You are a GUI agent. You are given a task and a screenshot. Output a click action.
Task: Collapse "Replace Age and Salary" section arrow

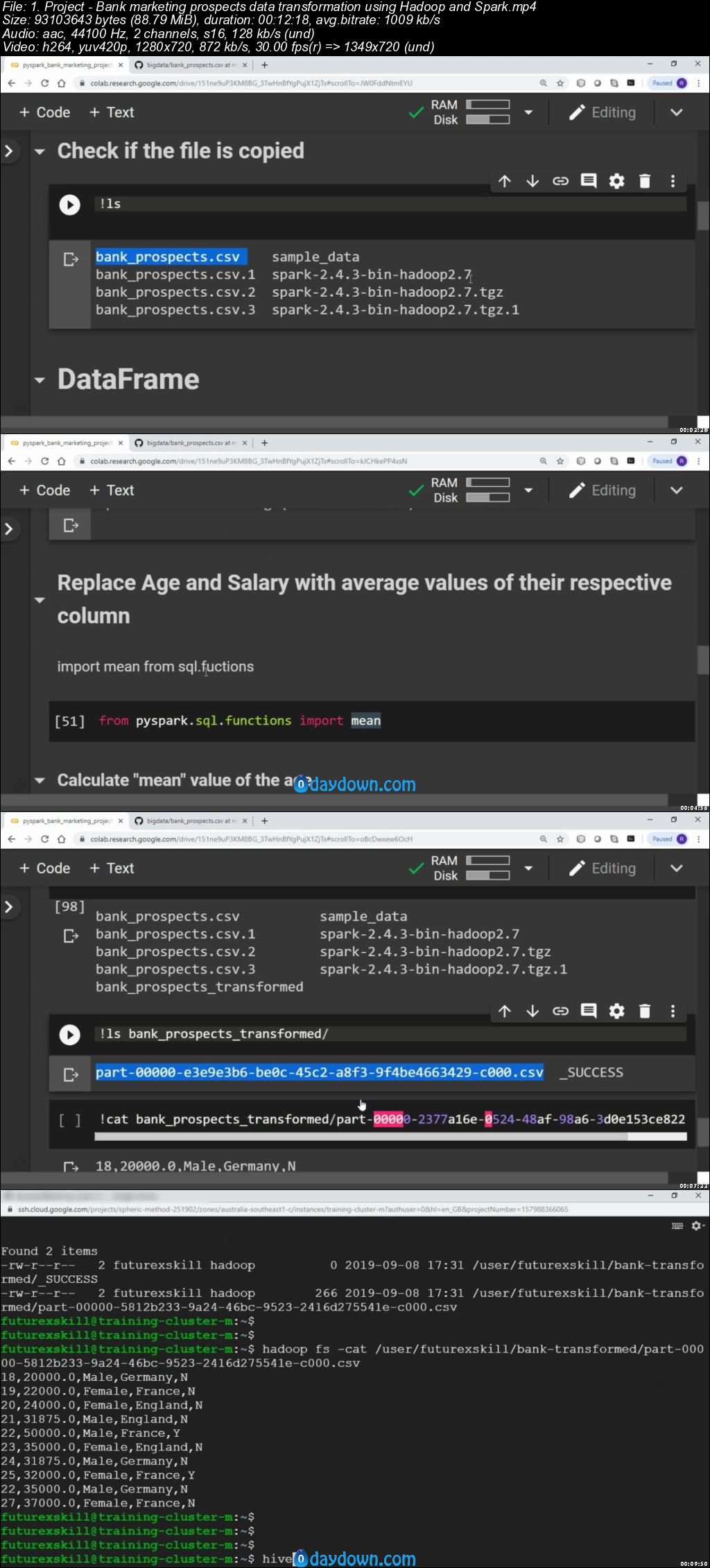pos(40,600)
